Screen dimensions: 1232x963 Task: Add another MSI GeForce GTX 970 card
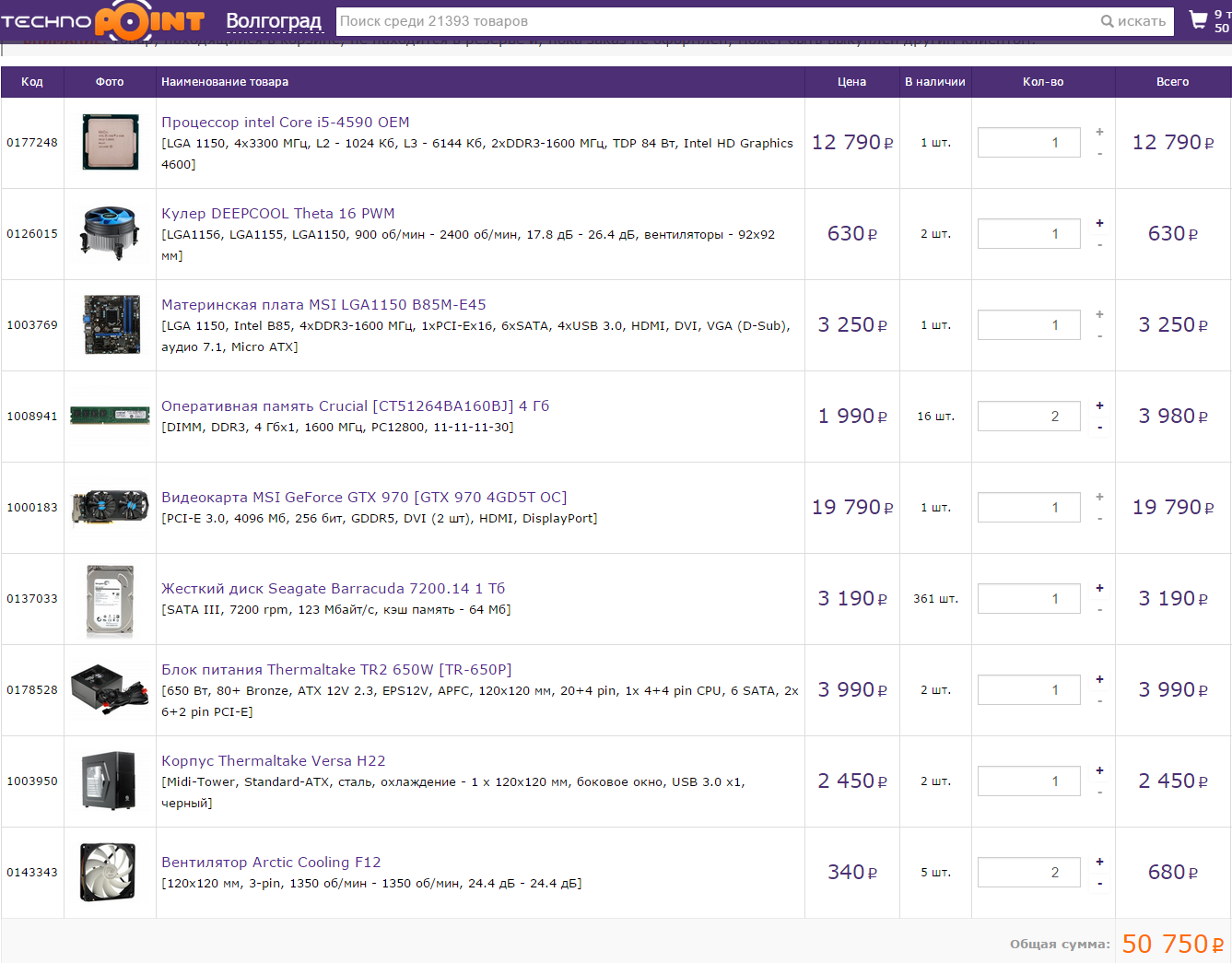tap(1099, 497)
